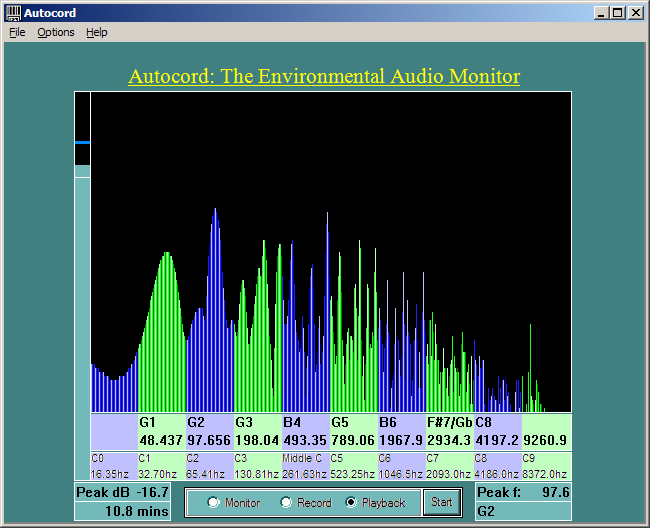Click the teal level meter bar
This screenshot has height=528, width=650.
tap(82, 322)
